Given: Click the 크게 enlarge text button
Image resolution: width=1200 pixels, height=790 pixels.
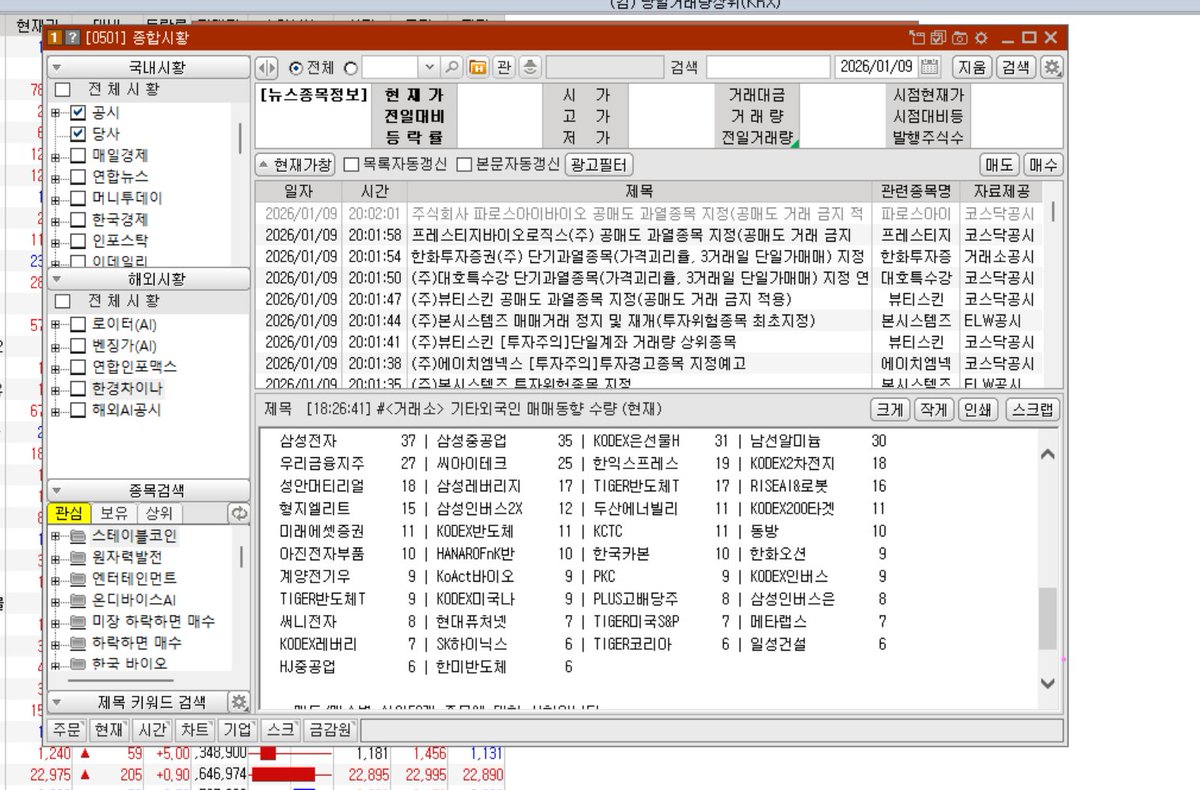Looking at the screenshot, I should pyautogui.click(x=889, y=410).
